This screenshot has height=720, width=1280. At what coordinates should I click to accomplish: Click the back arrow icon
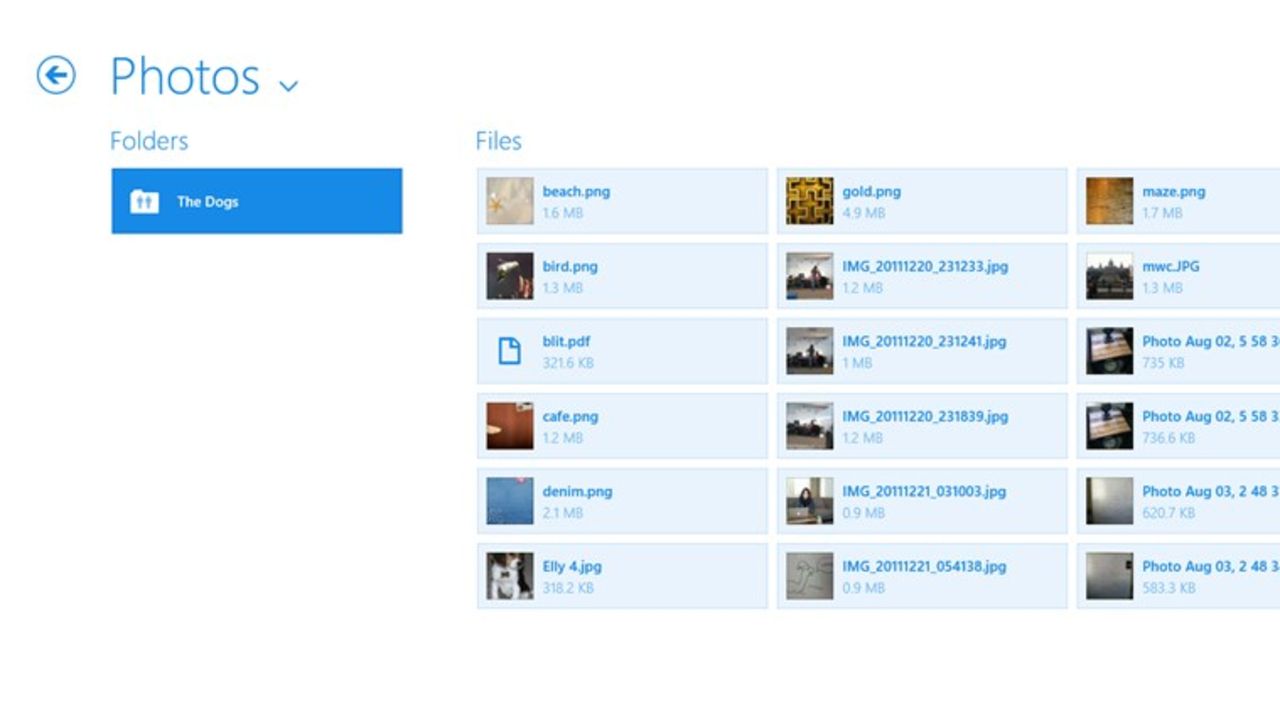pos(57,75)
